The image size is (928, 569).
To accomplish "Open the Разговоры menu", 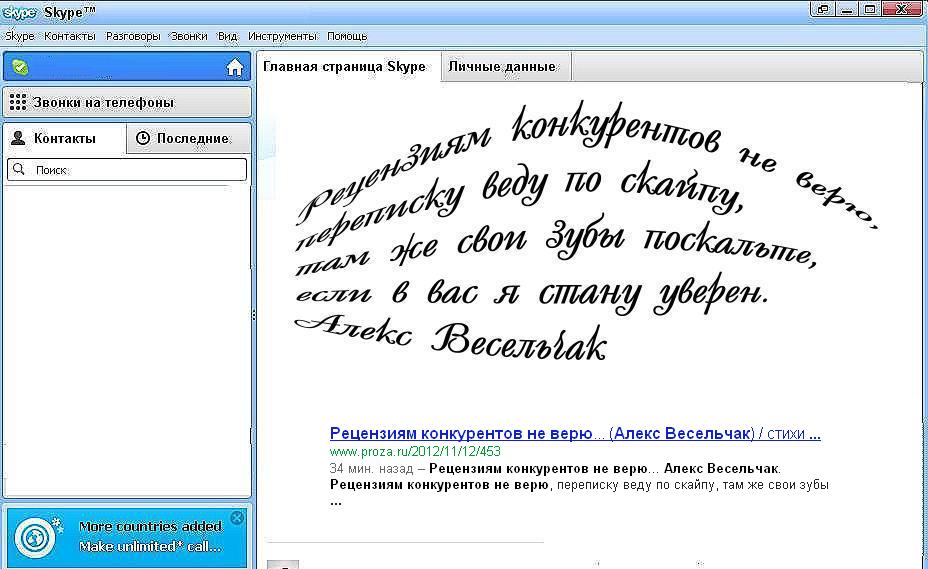I will click(x=133, y=36).
